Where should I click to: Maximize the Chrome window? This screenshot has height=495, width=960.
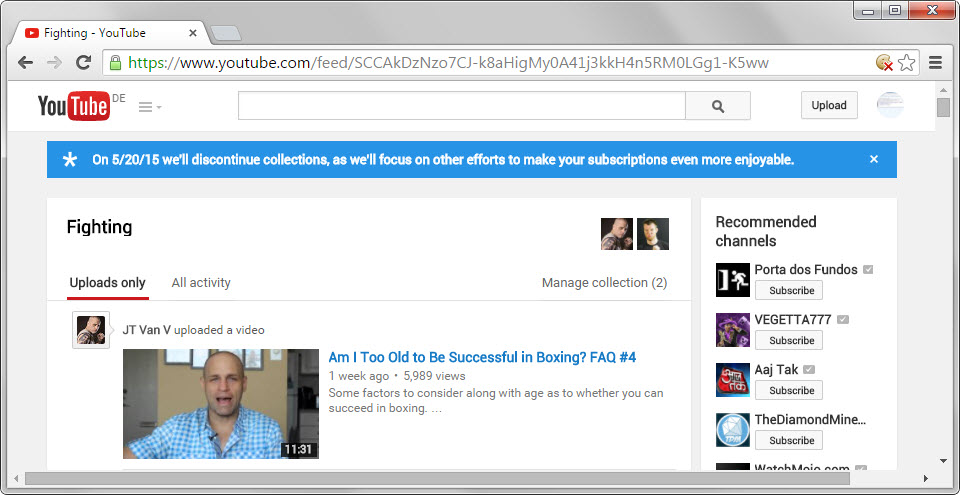(894, 10)
